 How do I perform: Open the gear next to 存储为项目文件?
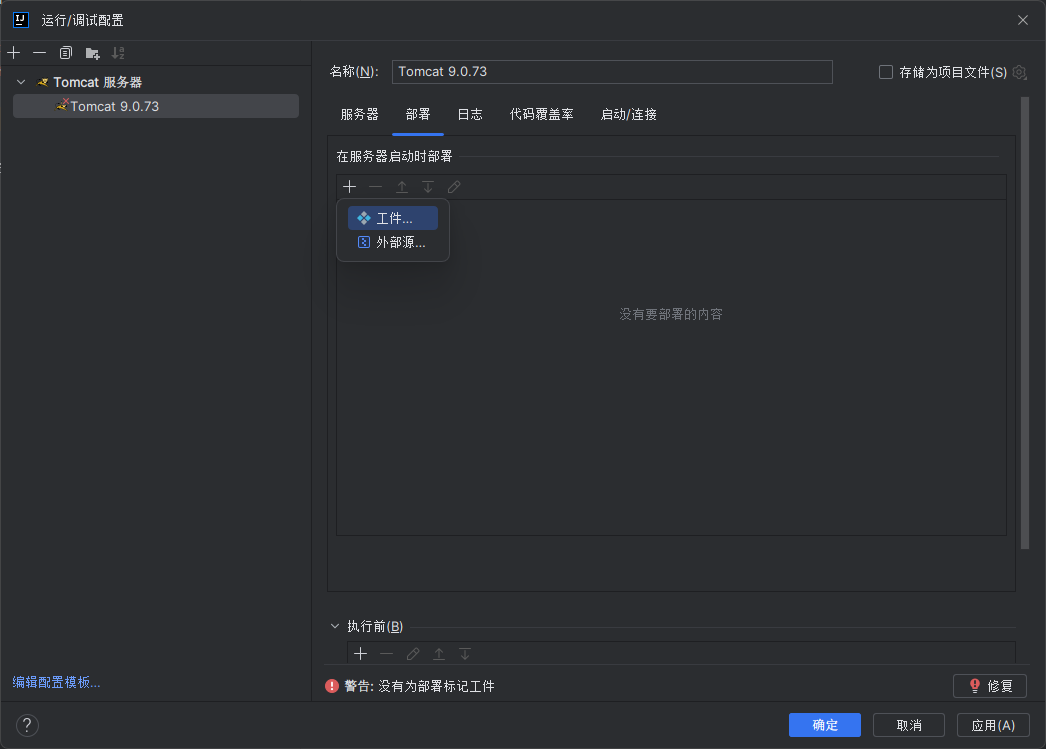(x=1019, y=72)
